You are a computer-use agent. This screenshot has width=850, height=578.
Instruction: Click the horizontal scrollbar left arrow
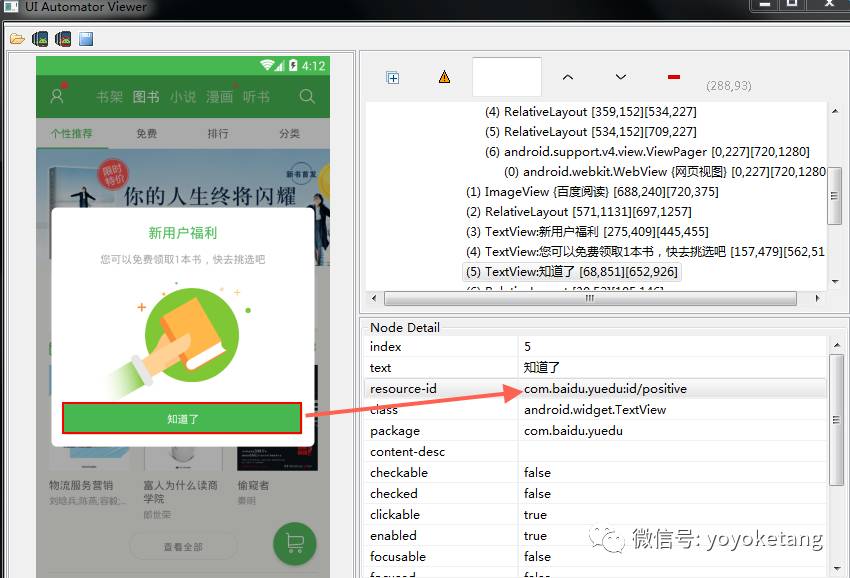[x=374, y=298]
